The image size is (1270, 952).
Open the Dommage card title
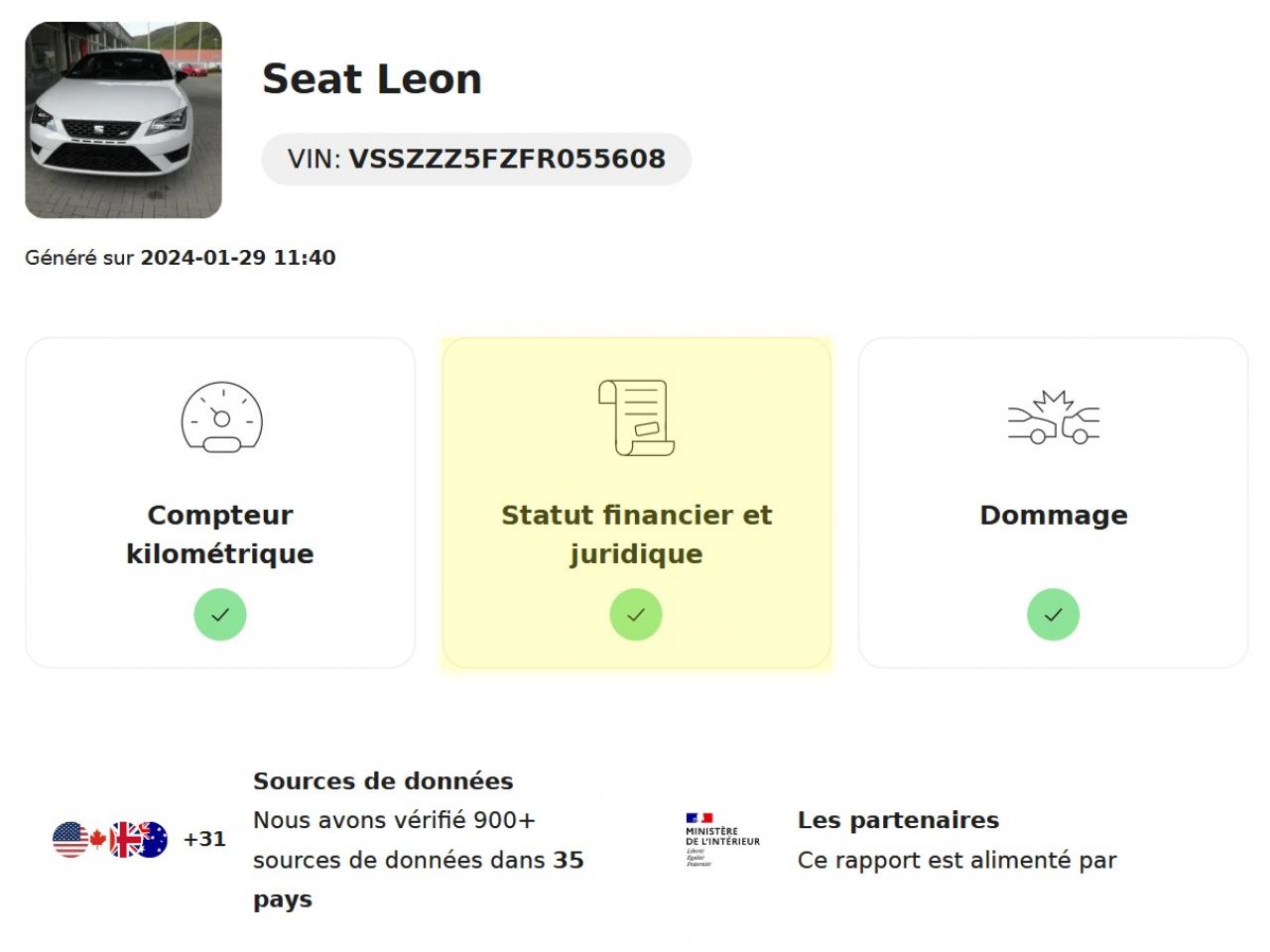tap(1054, 516)
